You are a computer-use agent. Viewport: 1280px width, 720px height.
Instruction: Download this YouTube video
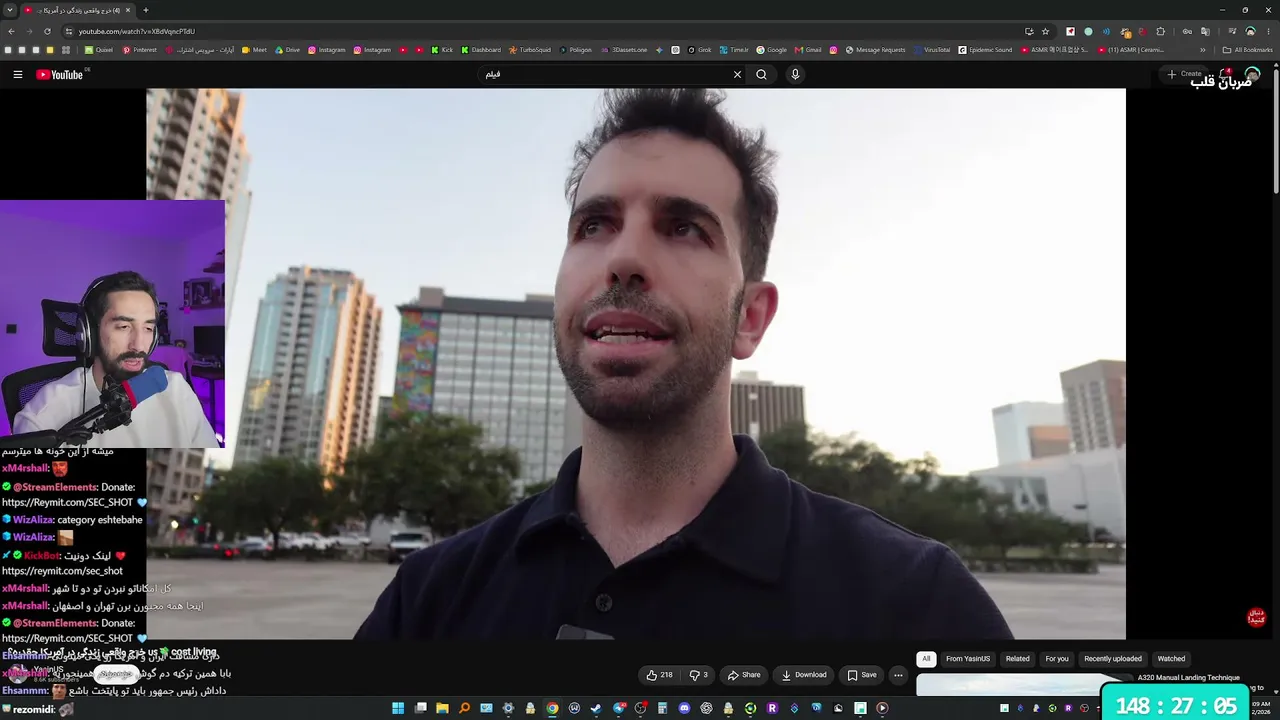click(x=804, y=675)
